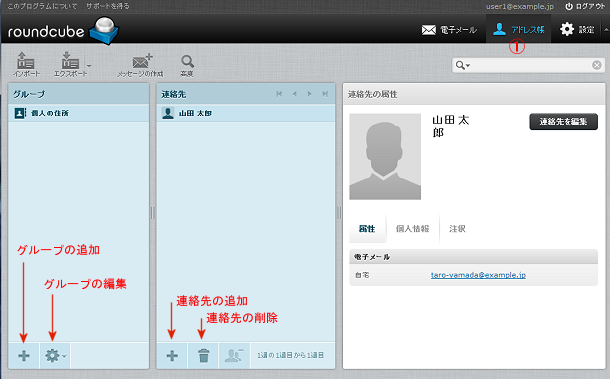Click splitter handle between contacts and details
Viewport: 610px width, 379px height.
tap(339, 213)
